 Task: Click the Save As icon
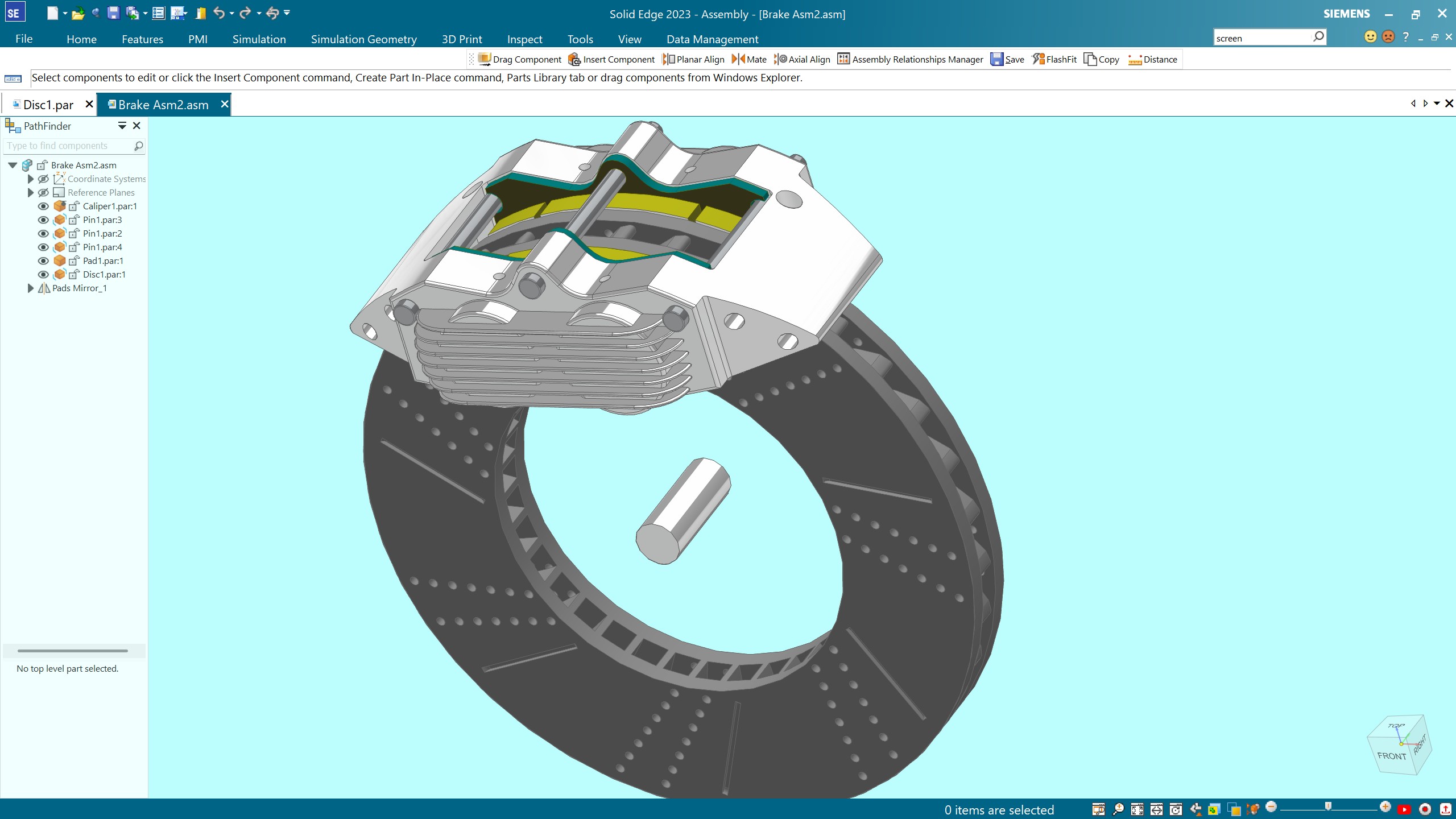(133, 13)
